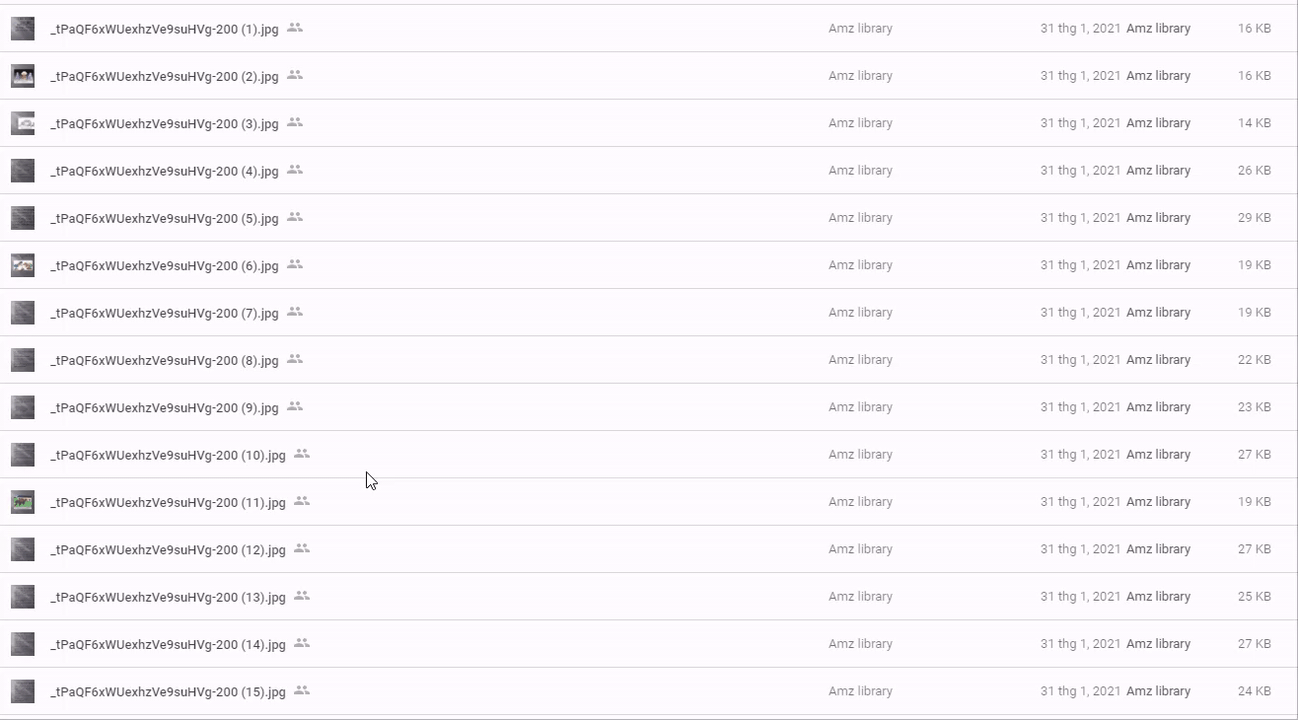This screenshot has height=720, width=1298.
Task: Open the thumbnail of file (6).jpg
Action: [x=23, y=265]
